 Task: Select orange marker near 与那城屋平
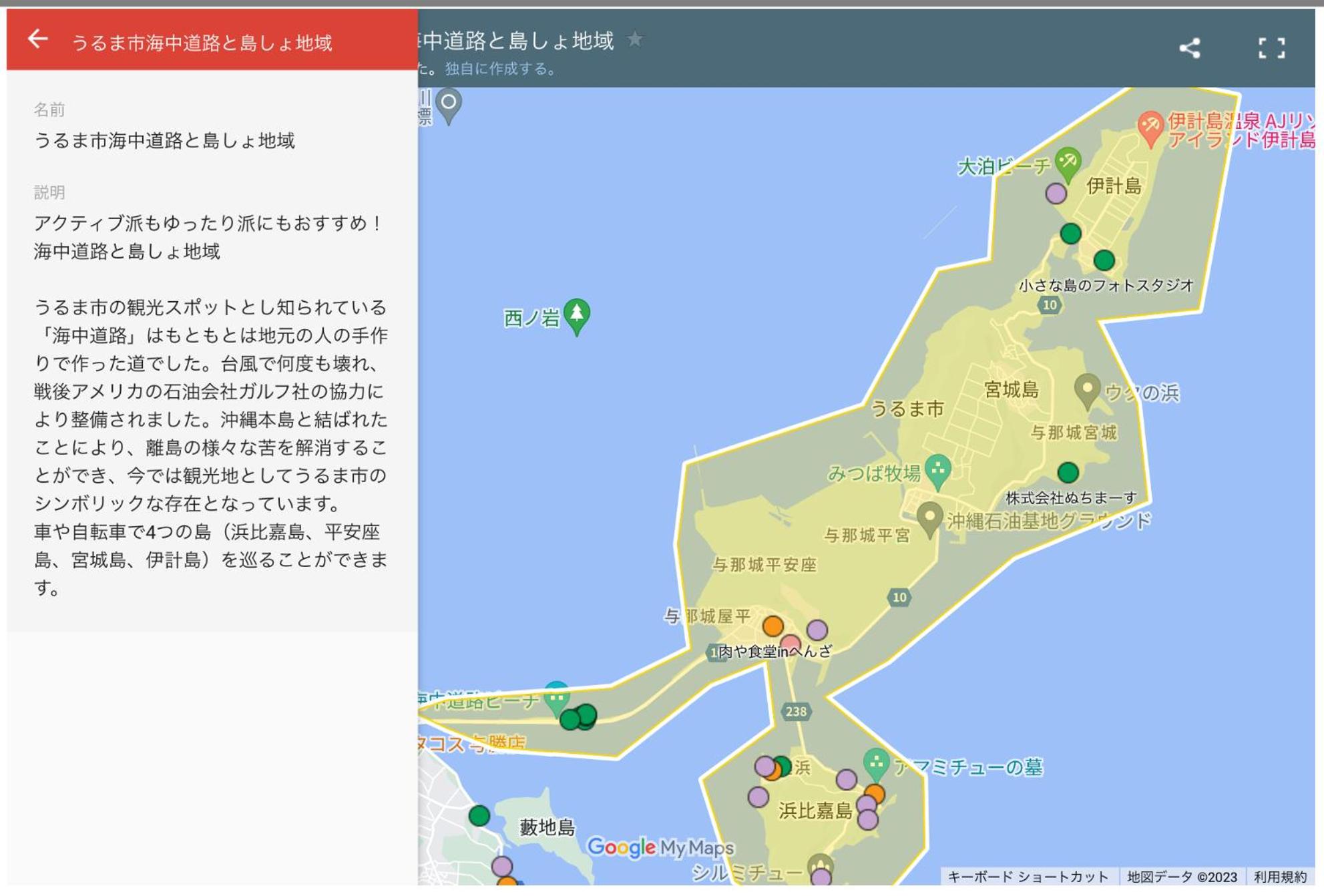[x=773, y=626]
